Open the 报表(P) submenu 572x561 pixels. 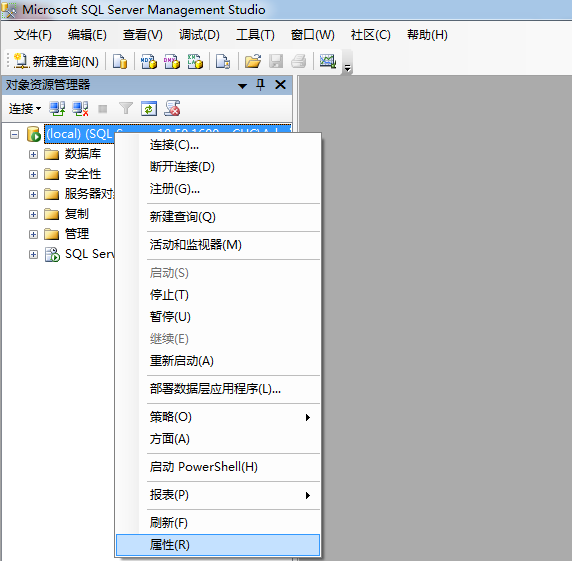click(x=218, y=495)
